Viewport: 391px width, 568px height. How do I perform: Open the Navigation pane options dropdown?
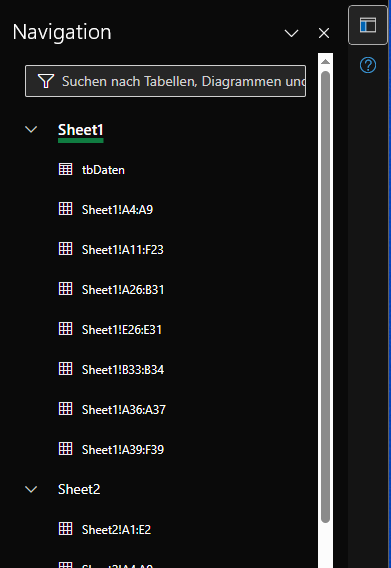[x=291, y=33]
